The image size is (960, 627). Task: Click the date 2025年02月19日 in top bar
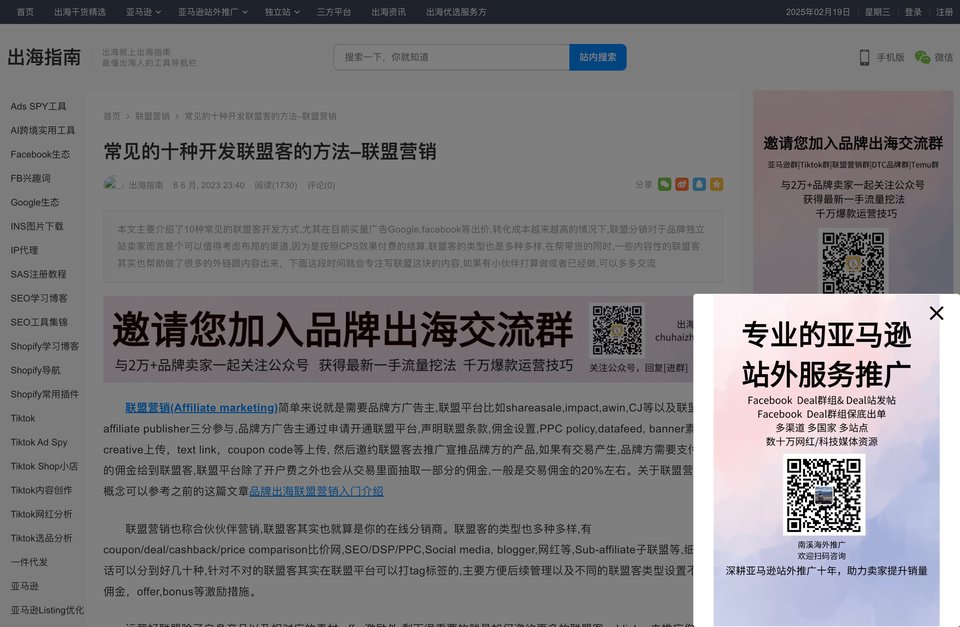pos(818,12)
